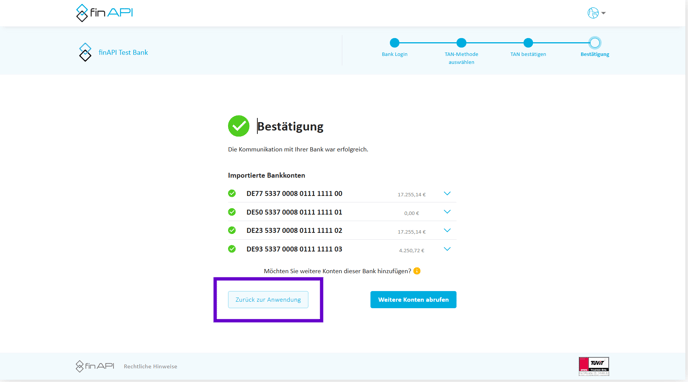Viewport: 688px width, 382px height.
Task: Expand account DE23 5337 0008 0111 1111 02
Action: click(447, 230)
